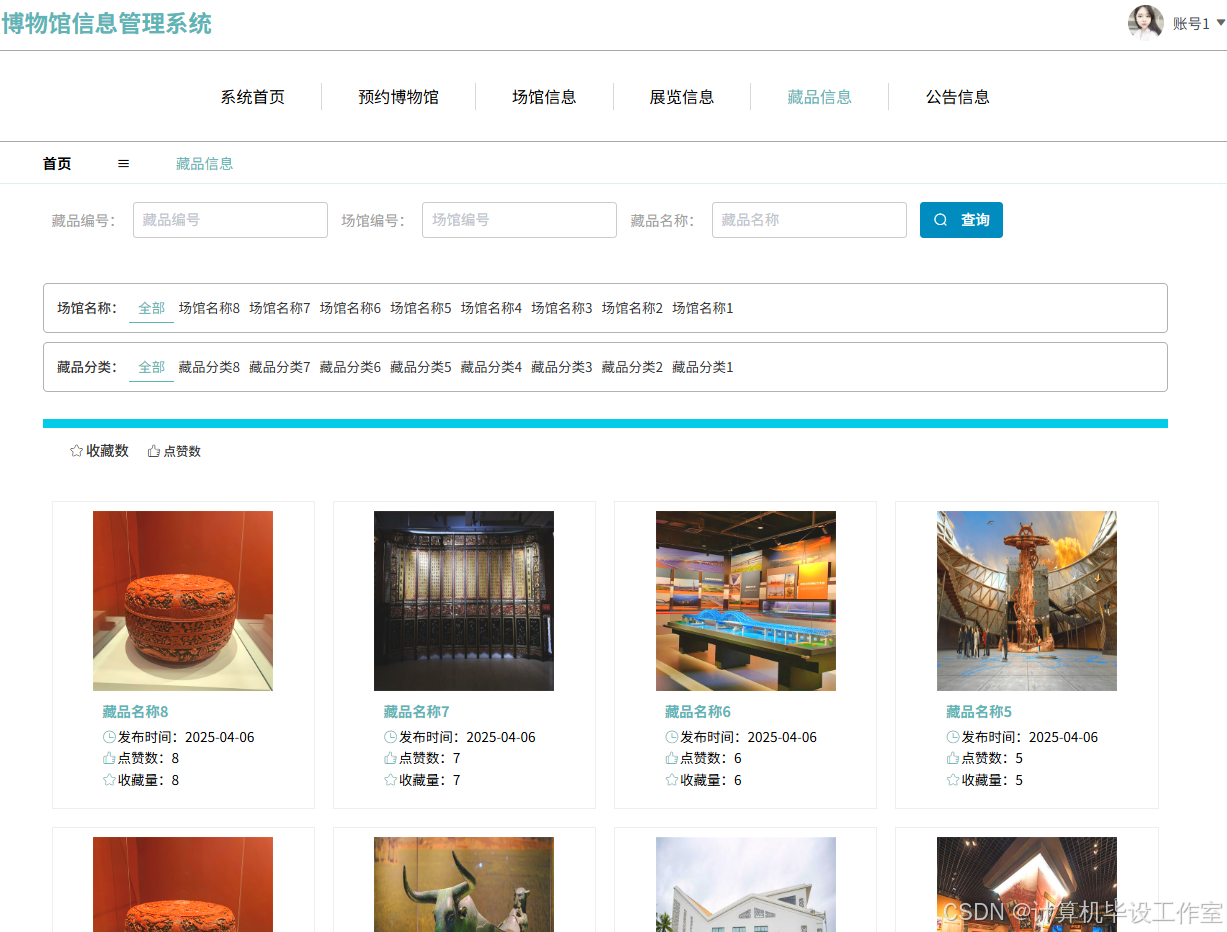Click clock icon on 藏品名称7 card
This screenshot has width=1227, height=932.
click(390, 737)
